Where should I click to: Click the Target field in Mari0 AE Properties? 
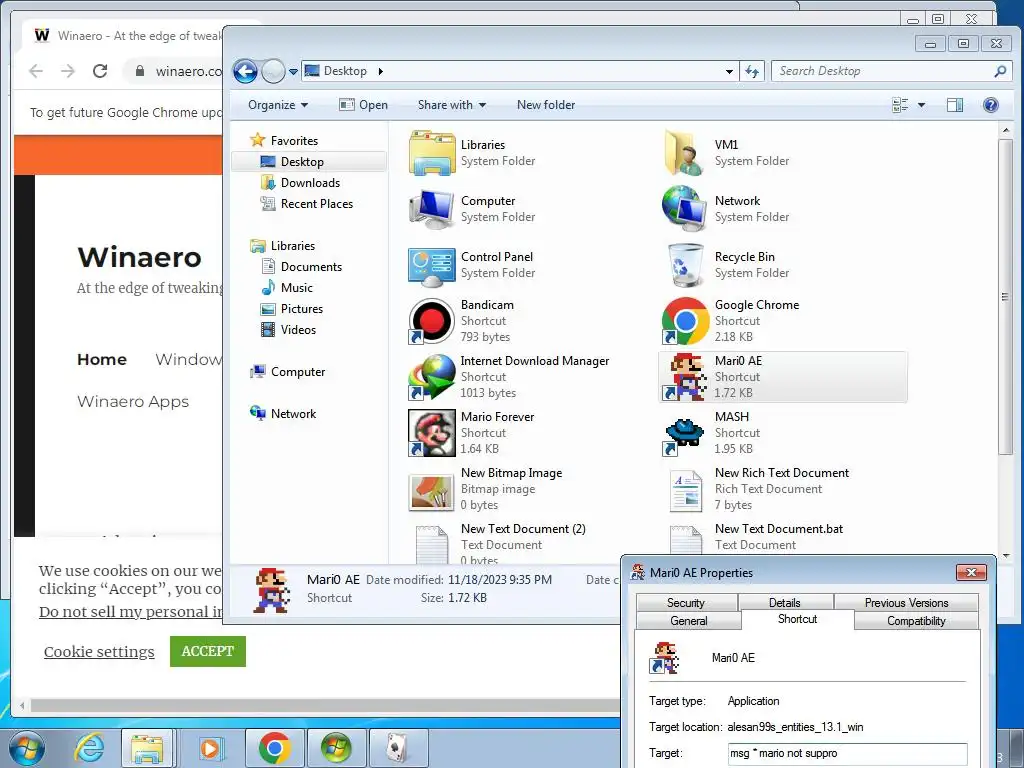pyautogui.click(x=848, y=753)
